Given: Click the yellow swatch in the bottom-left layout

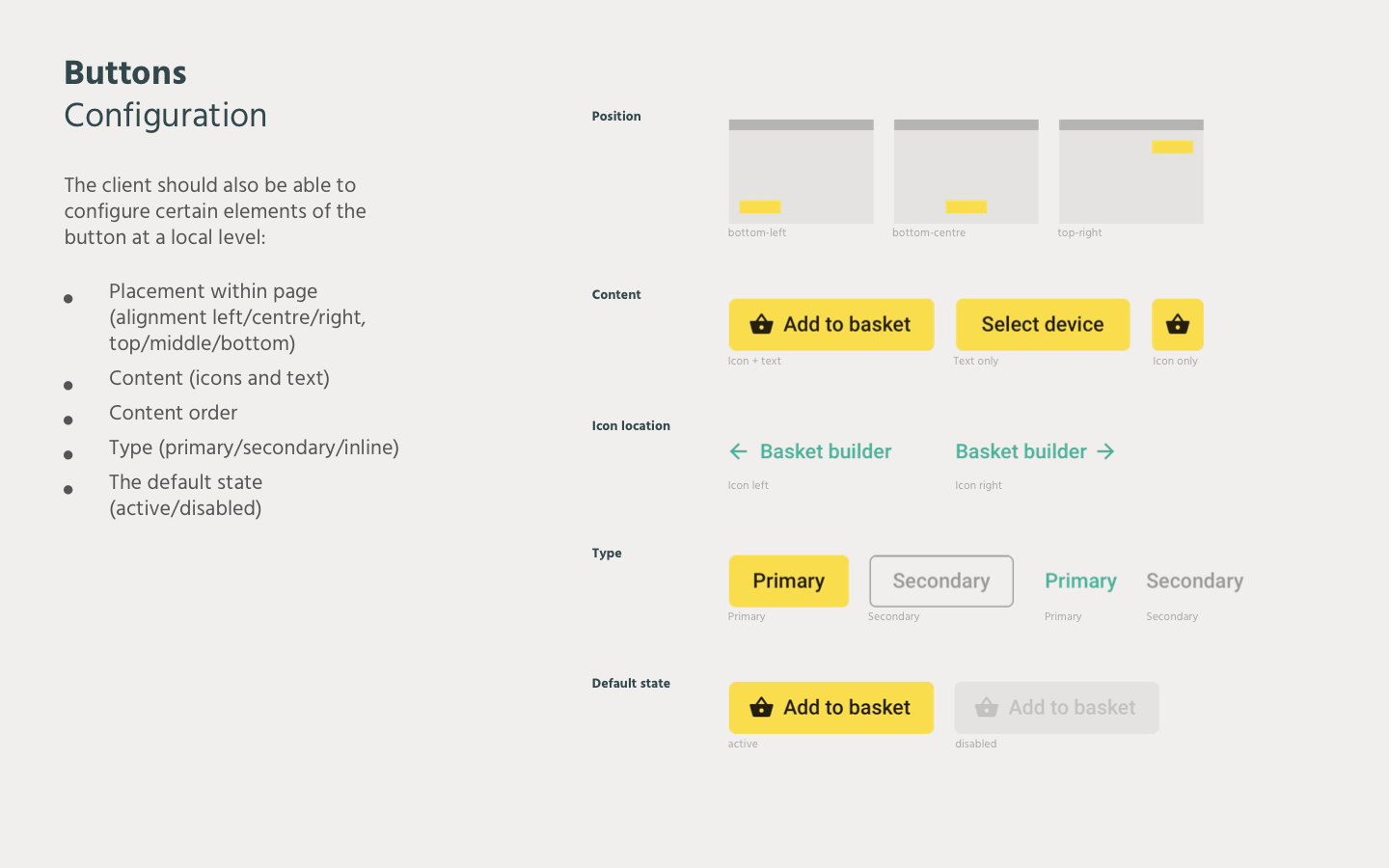Looking at the screenshot, I should pos(760,206).
